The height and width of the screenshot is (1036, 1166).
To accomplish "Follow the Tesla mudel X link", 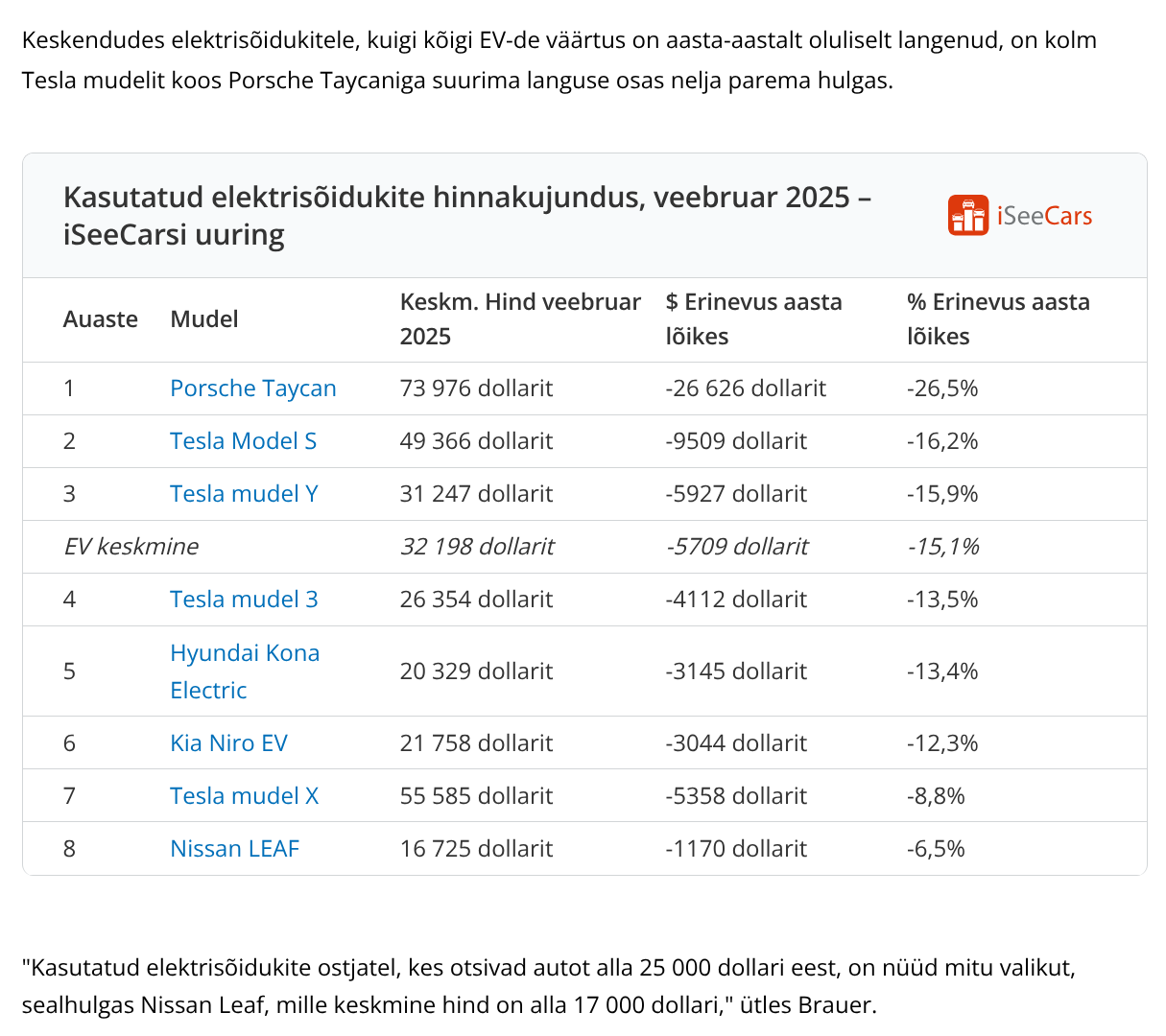I will (x=244, y=796).
